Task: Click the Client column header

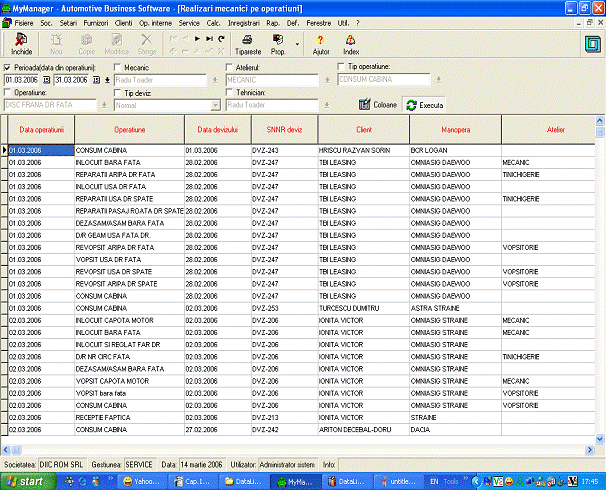Action: click(x=363, y=130)
